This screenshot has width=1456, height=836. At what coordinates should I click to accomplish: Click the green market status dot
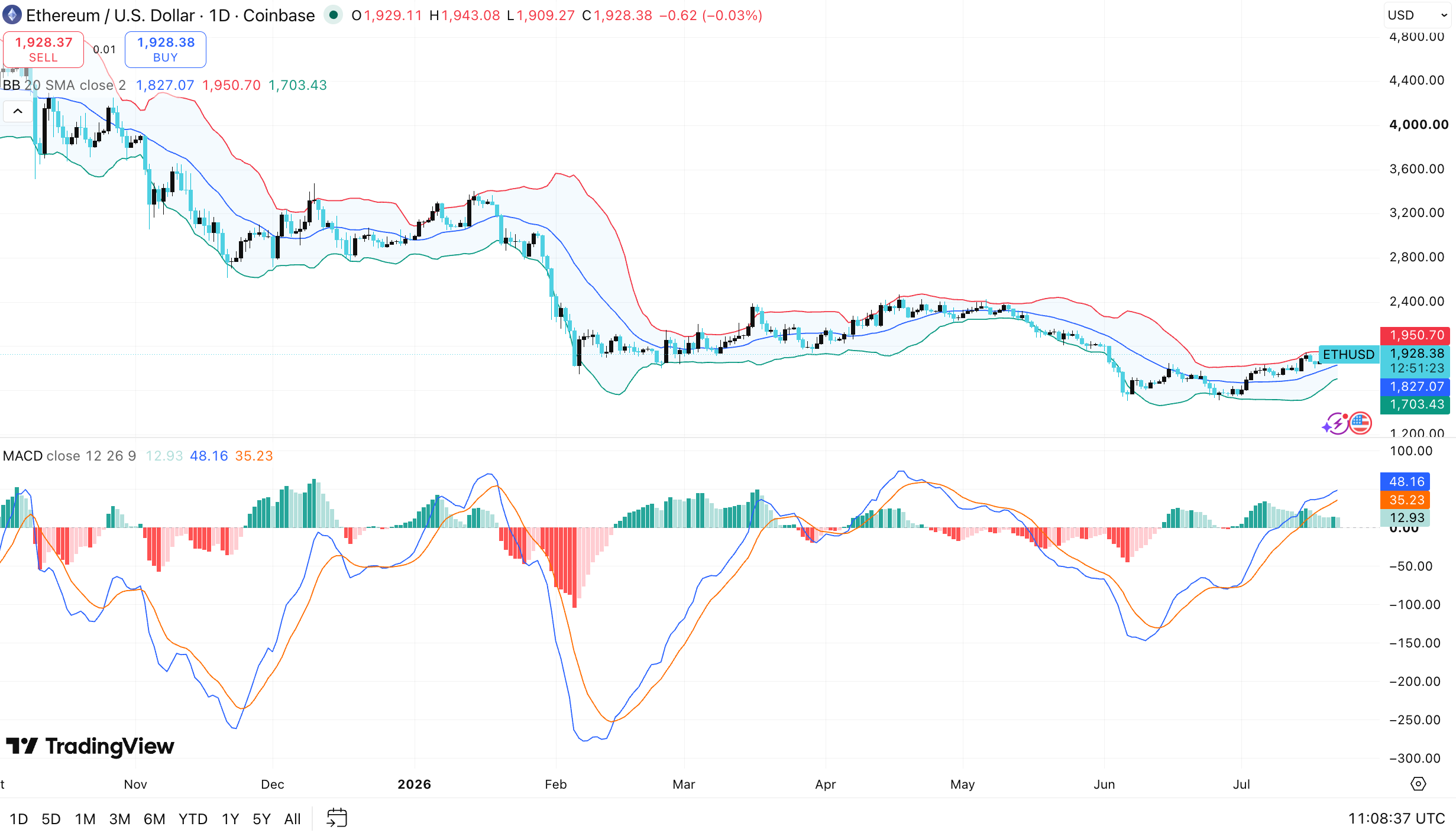pos(334,15)
